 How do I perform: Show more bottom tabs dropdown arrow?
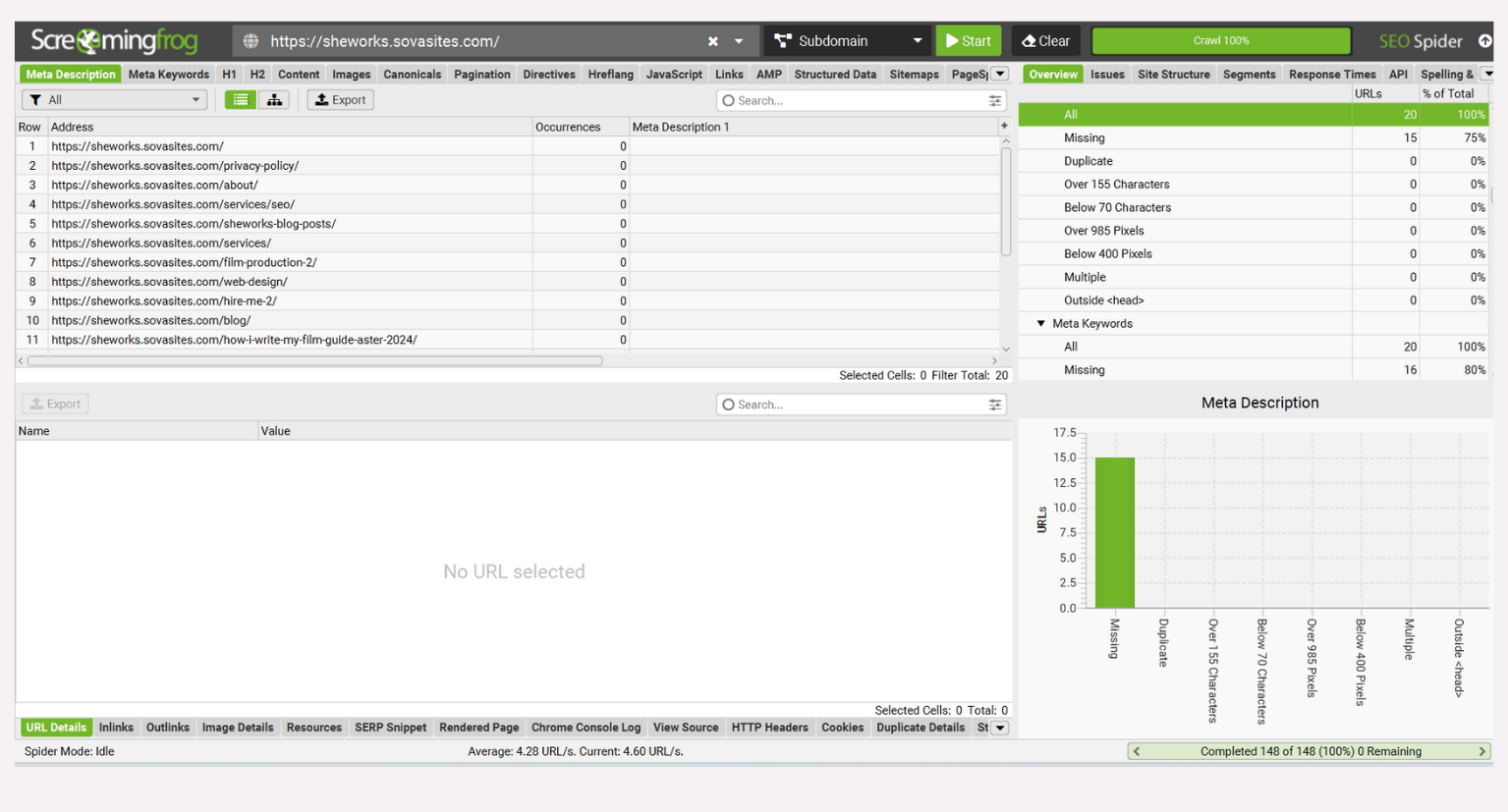[1000, 728]
